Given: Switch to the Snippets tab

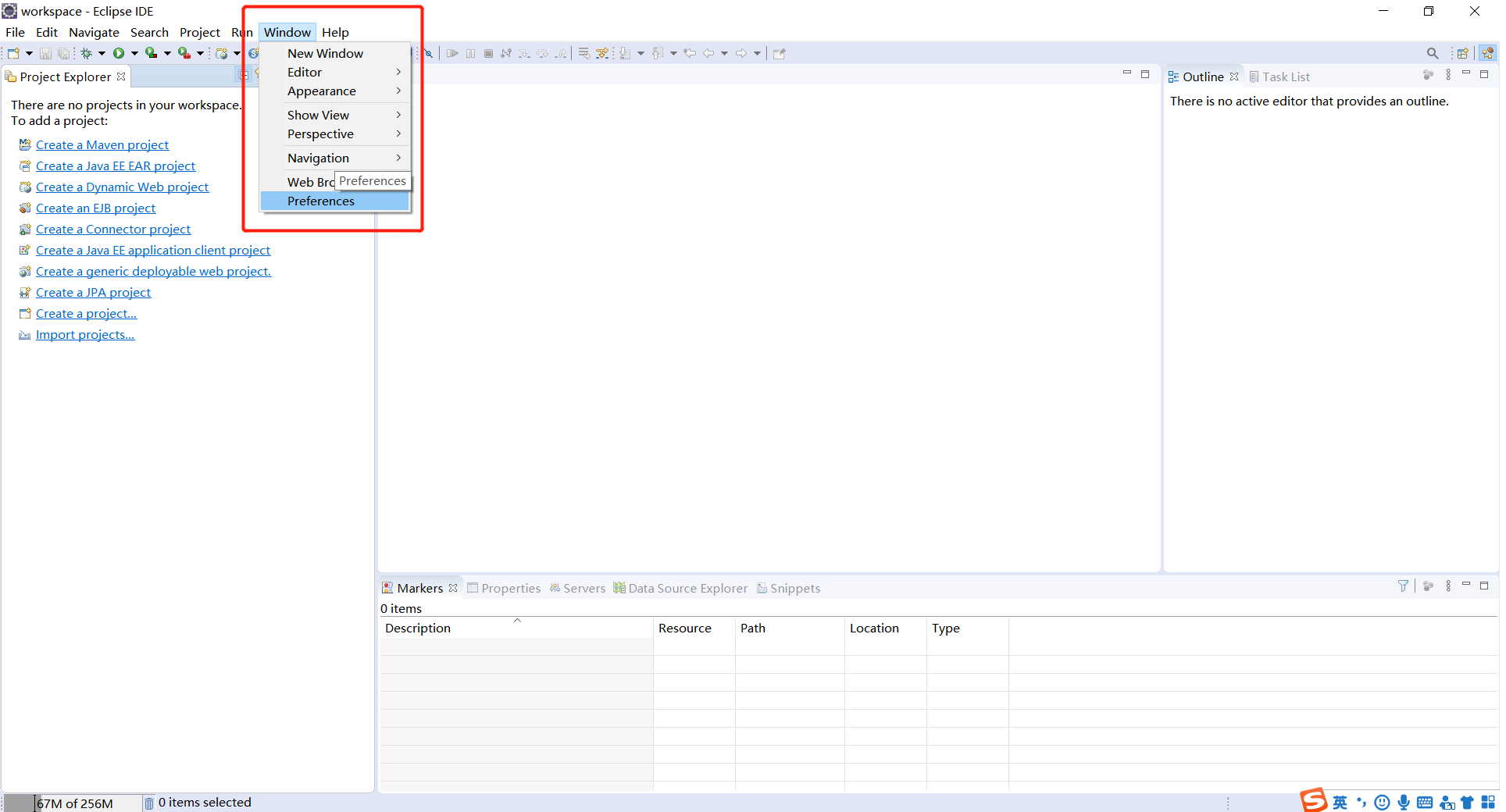Looking at the screenshot, I should 788,588.
